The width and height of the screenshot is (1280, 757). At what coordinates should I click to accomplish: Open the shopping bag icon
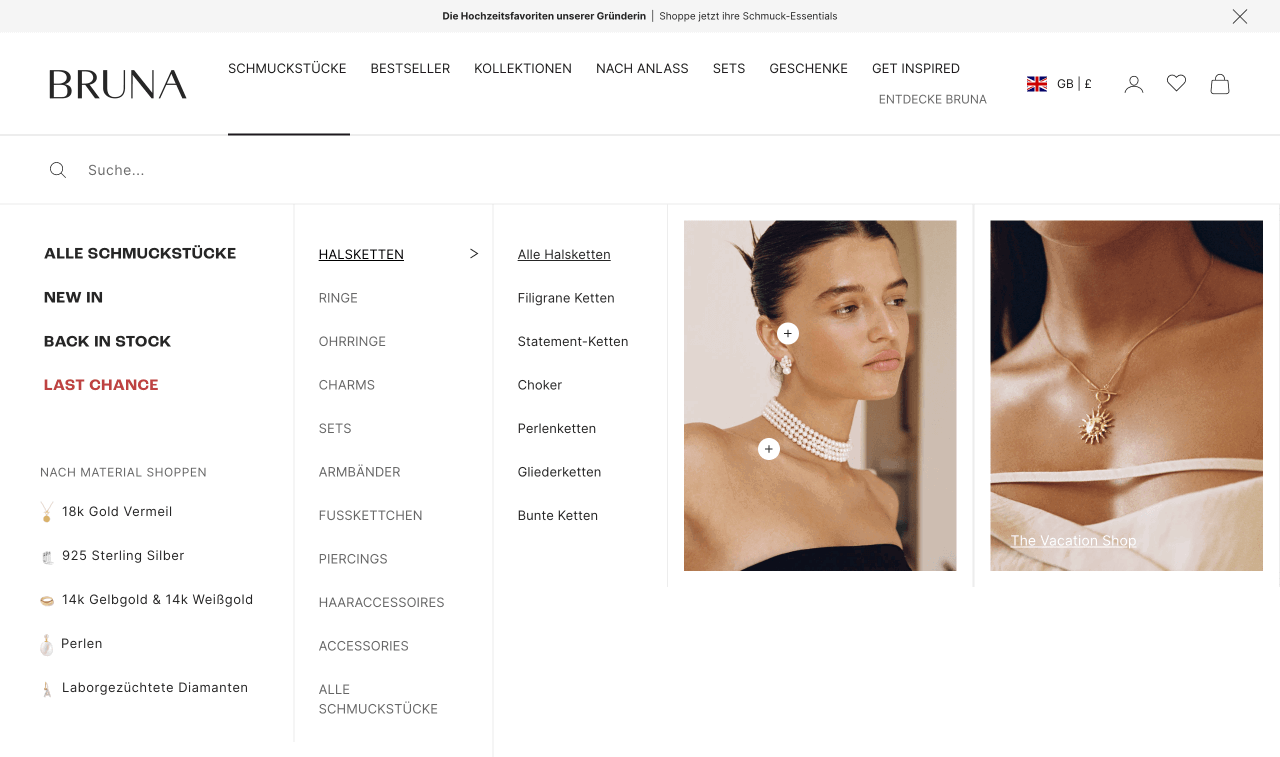pyautogui.click(x=1220, y=84)
